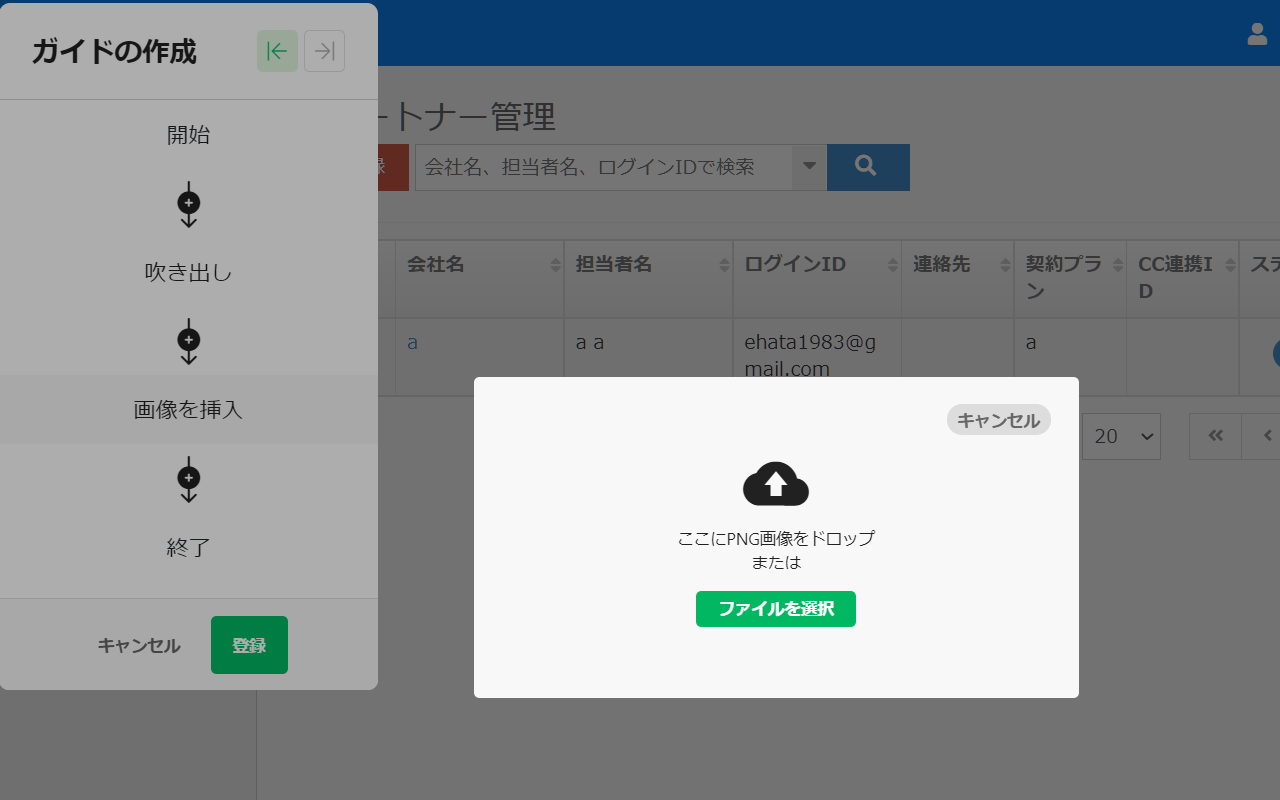Select the 画像を挿入 step
Viewport: 1280px width, 800px height.
coord(189,409)
